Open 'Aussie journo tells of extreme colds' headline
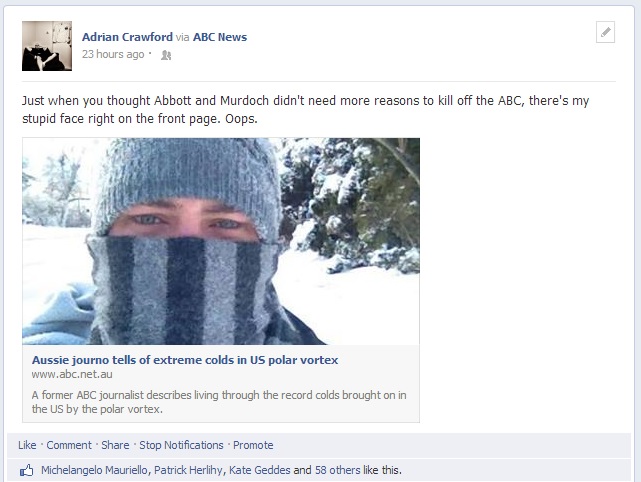This screenshot has width=641, height=482. (x=185, y=360)
